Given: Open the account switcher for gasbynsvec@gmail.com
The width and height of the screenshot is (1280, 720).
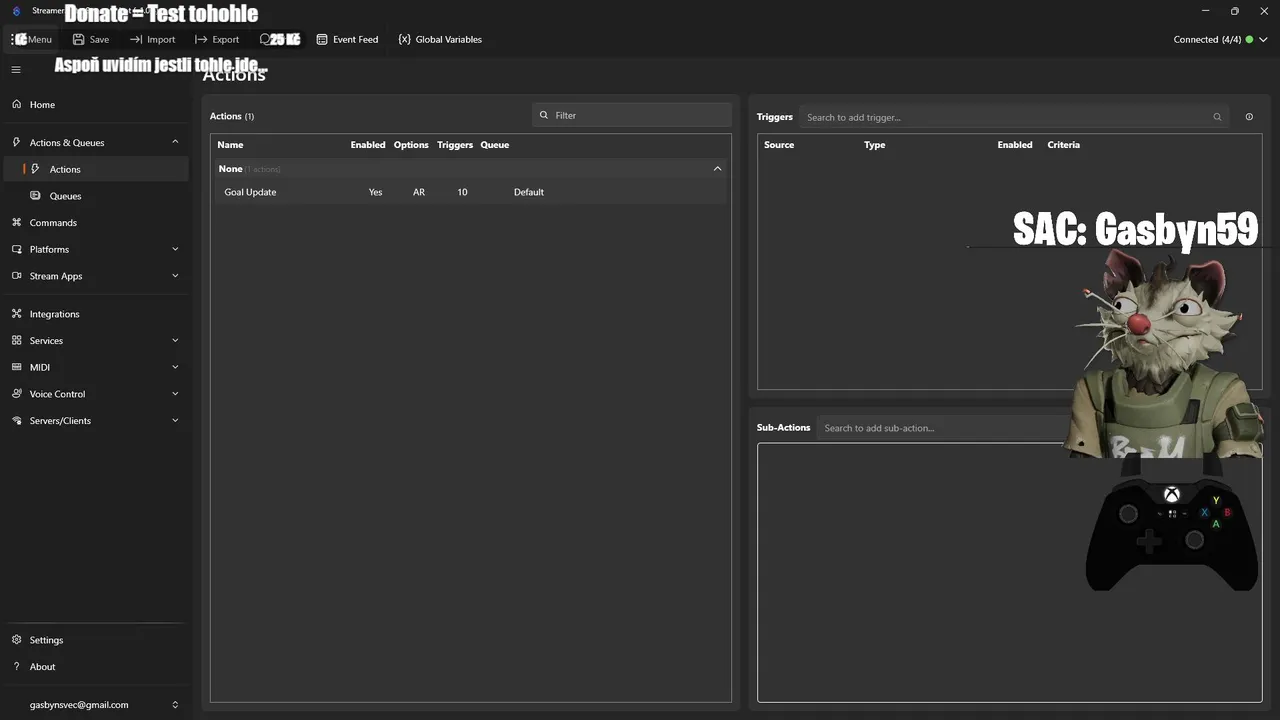Looking at the screenshot, I should [175, 705].
